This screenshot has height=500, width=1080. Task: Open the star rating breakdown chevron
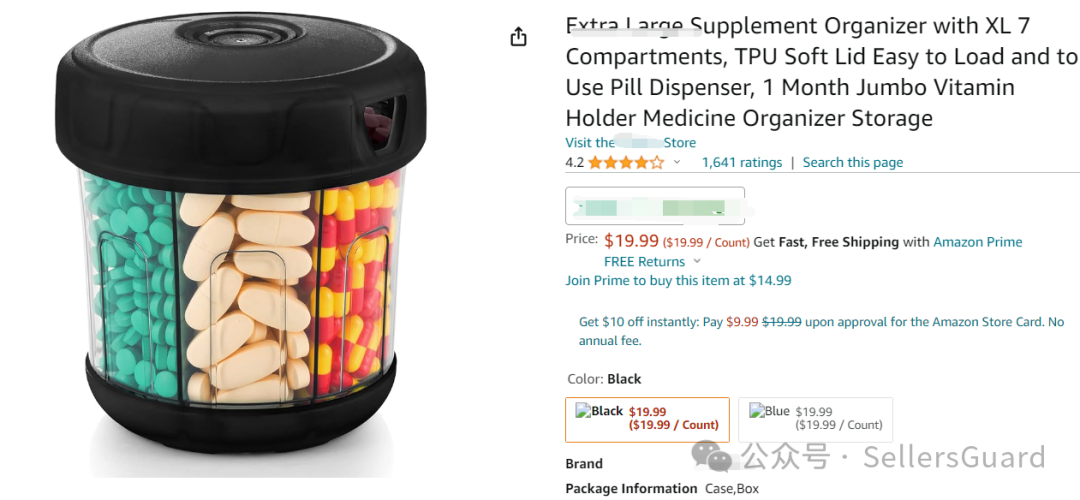(676, 163)
